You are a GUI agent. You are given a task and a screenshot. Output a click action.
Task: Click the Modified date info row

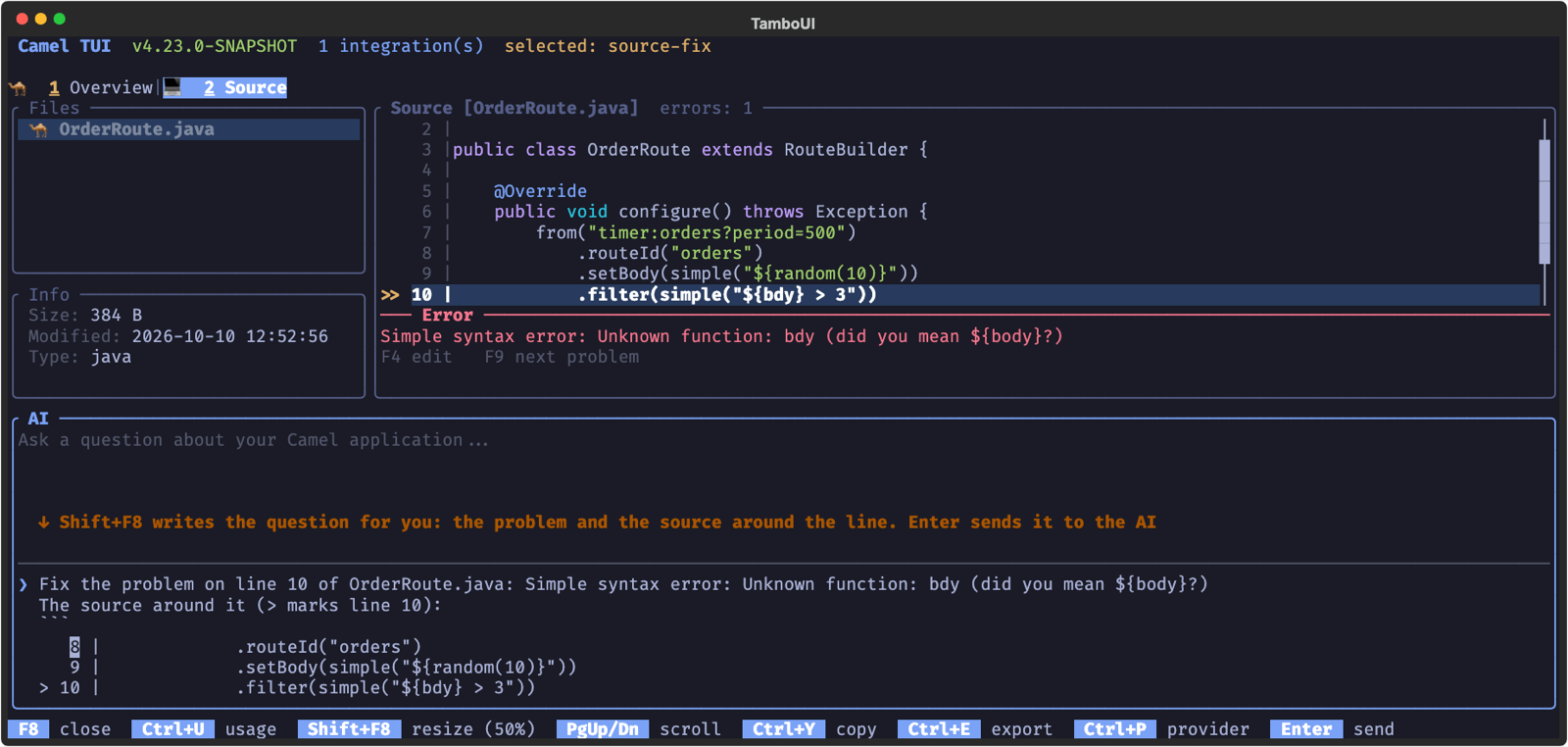(178, 336)
